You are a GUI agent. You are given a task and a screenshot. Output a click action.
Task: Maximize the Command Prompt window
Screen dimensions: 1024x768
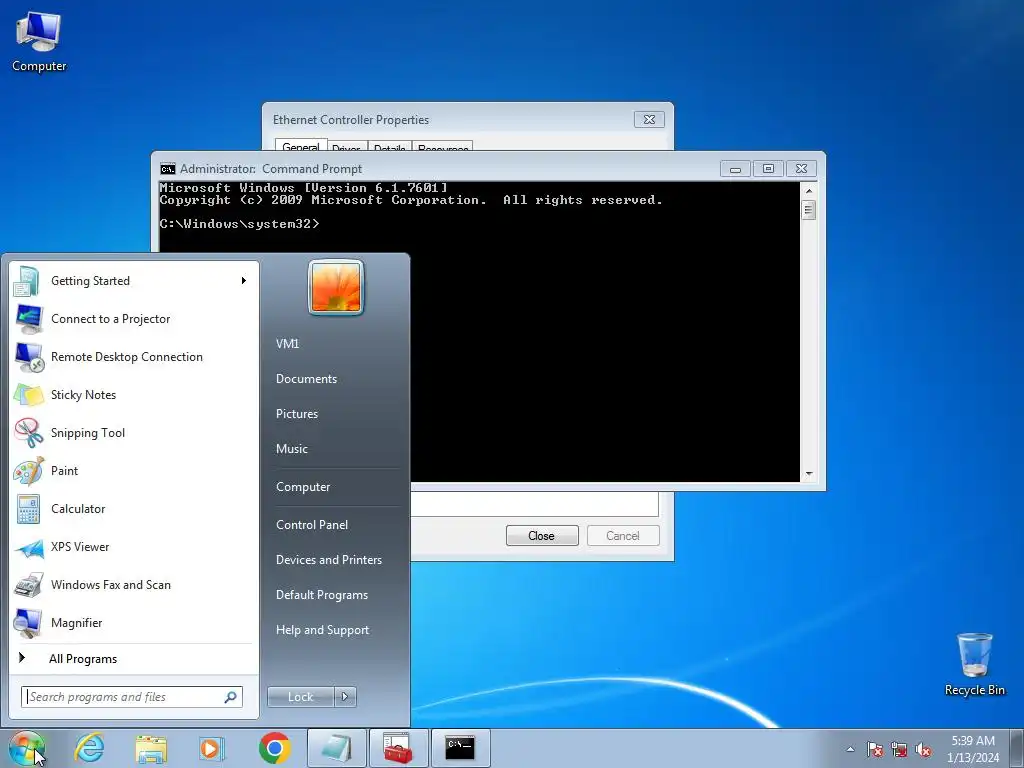point(768,169)
